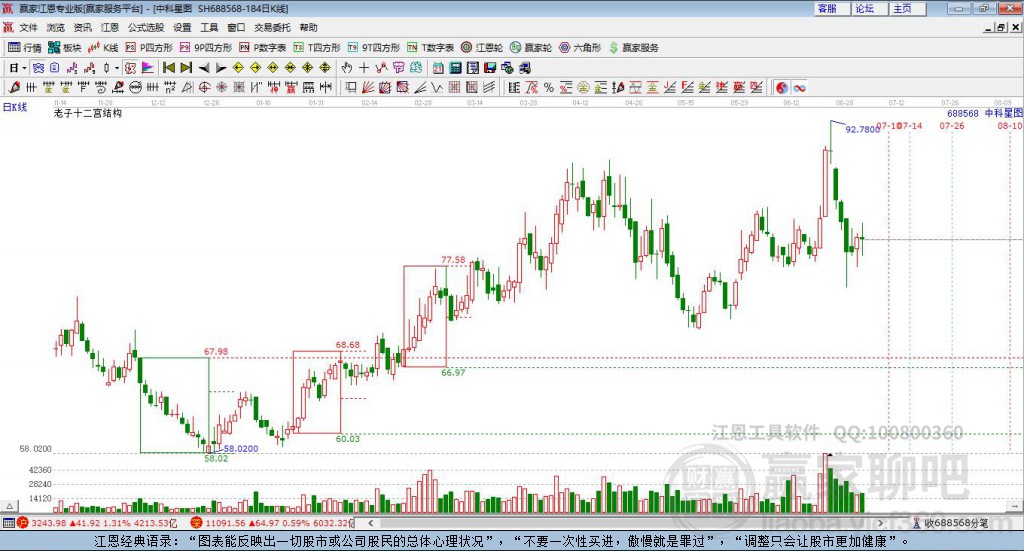Click the red pencil drawing tool
1024x551 pixels.
14,87
